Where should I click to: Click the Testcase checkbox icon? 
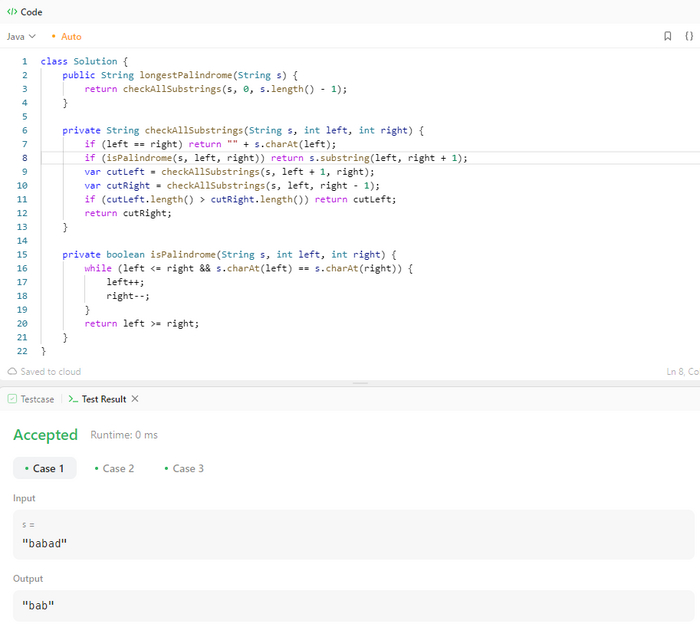click(x=13, y=399)
